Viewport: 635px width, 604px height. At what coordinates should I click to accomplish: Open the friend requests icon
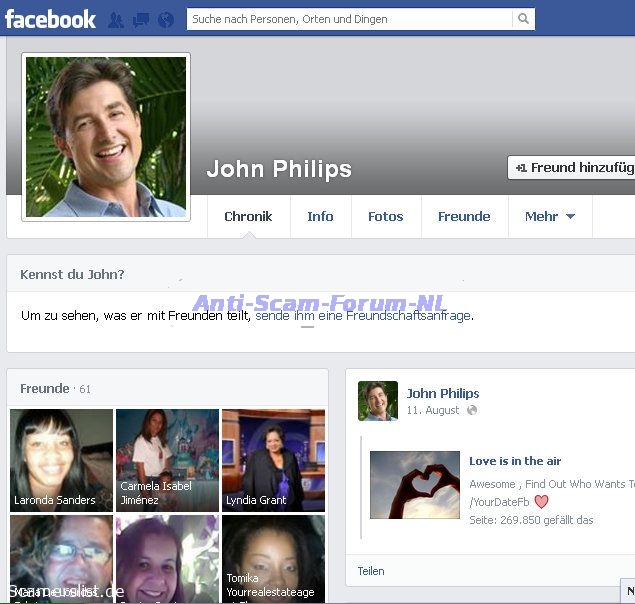(x=116, y=19)
